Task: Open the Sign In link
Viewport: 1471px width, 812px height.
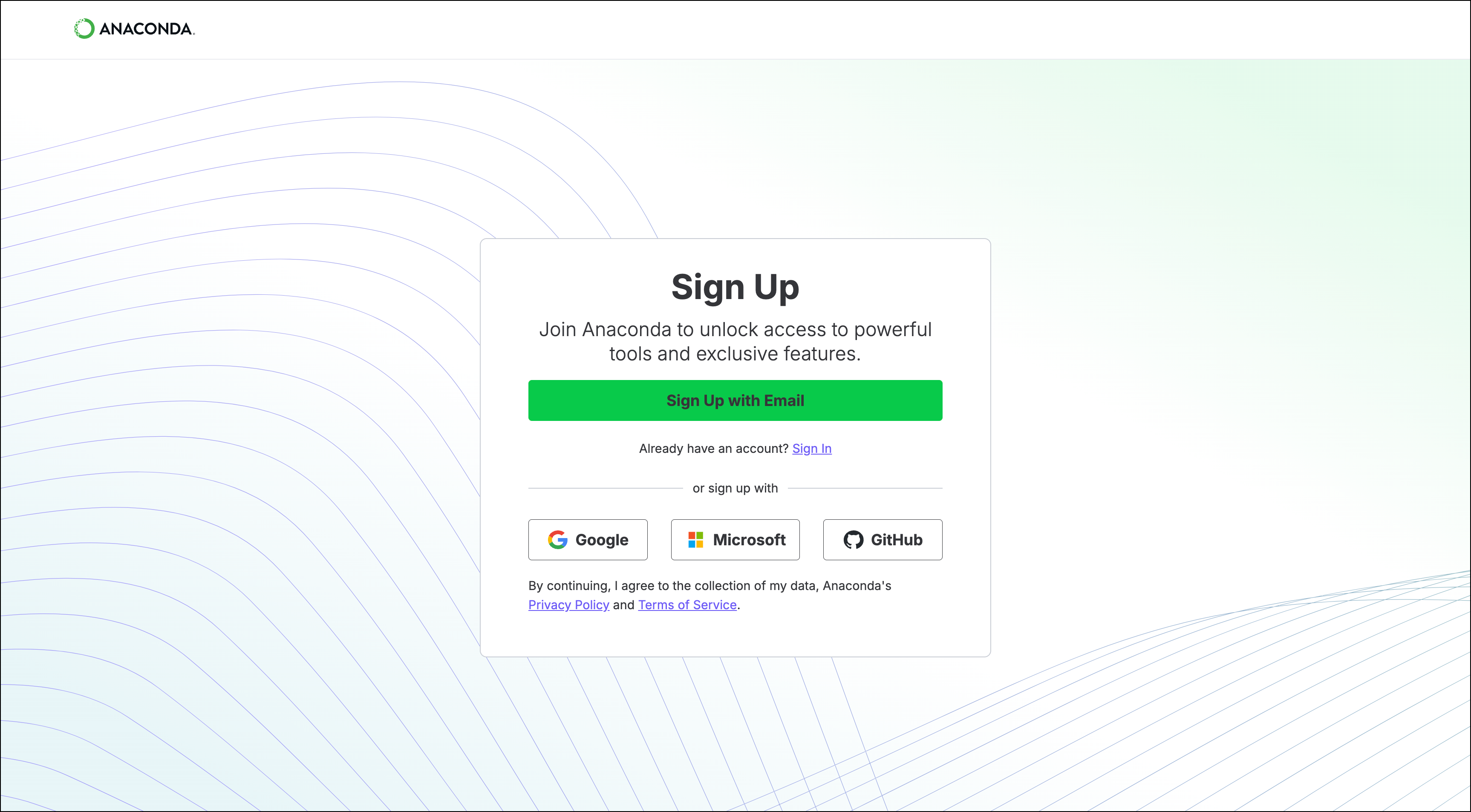Action: tap(811, 448)
